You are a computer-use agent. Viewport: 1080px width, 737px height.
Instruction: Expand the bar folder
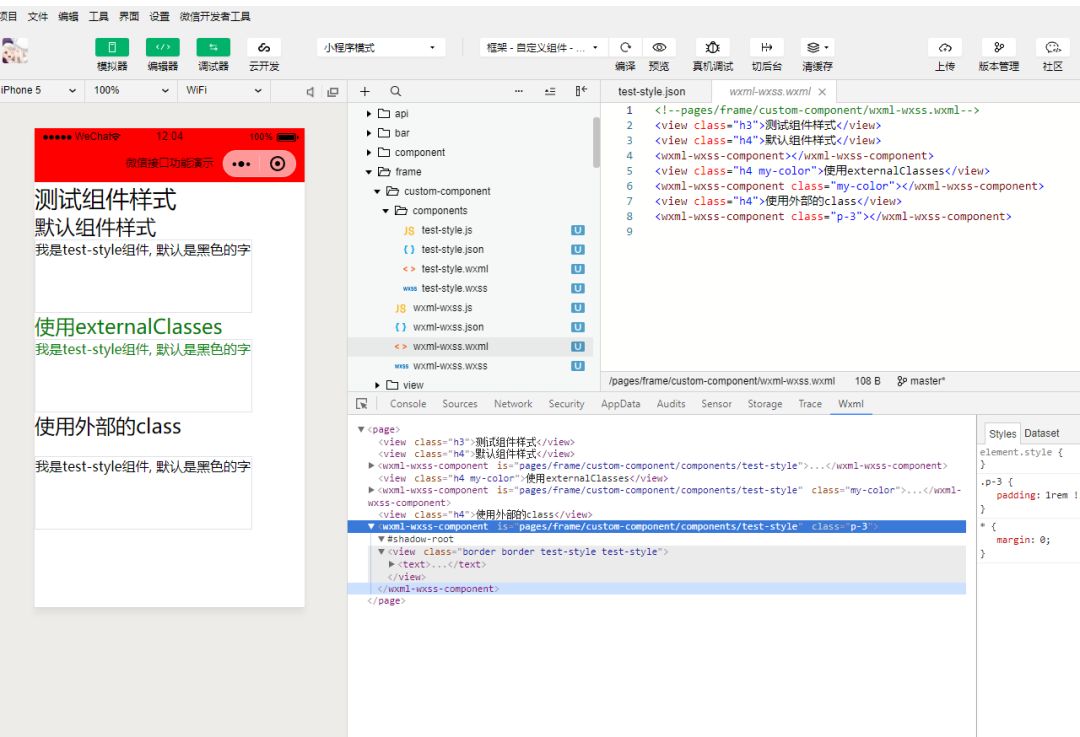[x=369, y=133]
